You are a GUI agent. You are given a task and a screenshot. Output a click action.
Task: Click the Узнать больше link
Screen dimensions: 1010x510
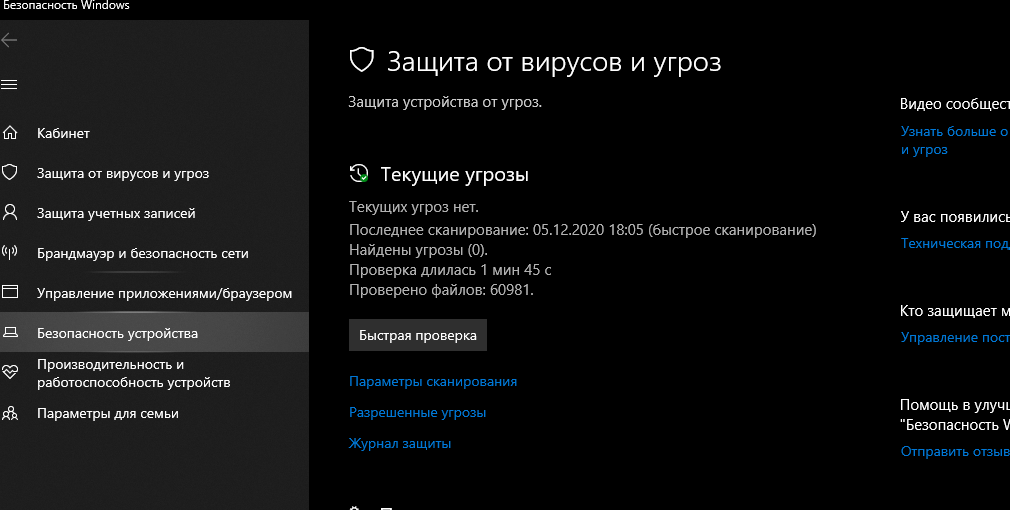point(955,140)
